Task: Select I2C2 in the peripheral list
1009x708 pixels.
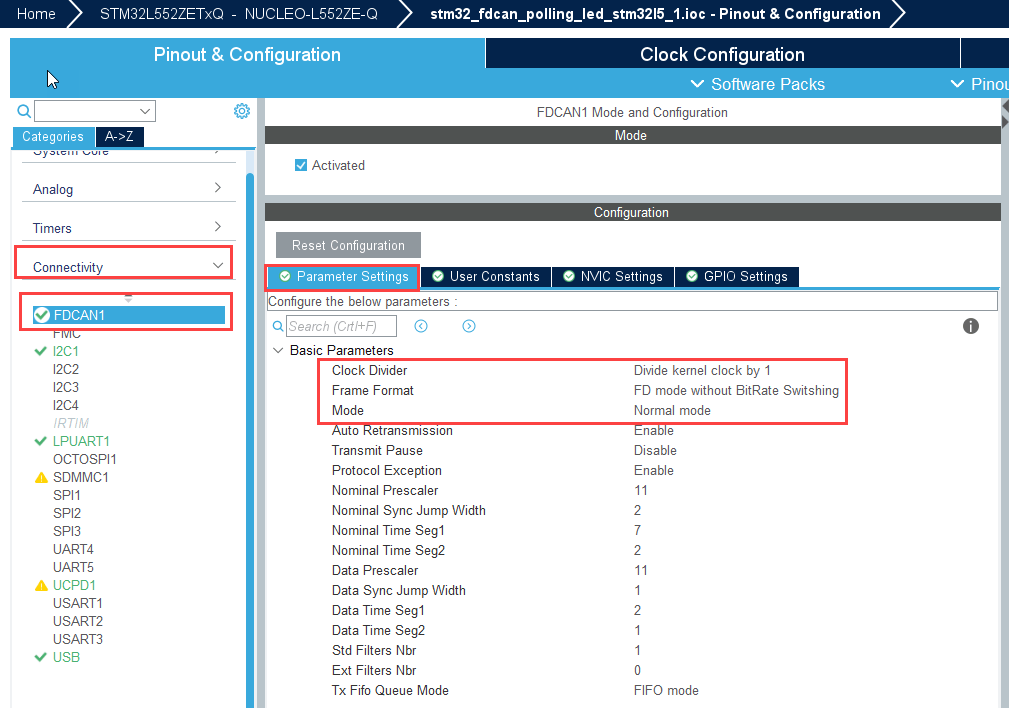Action: 66,369
